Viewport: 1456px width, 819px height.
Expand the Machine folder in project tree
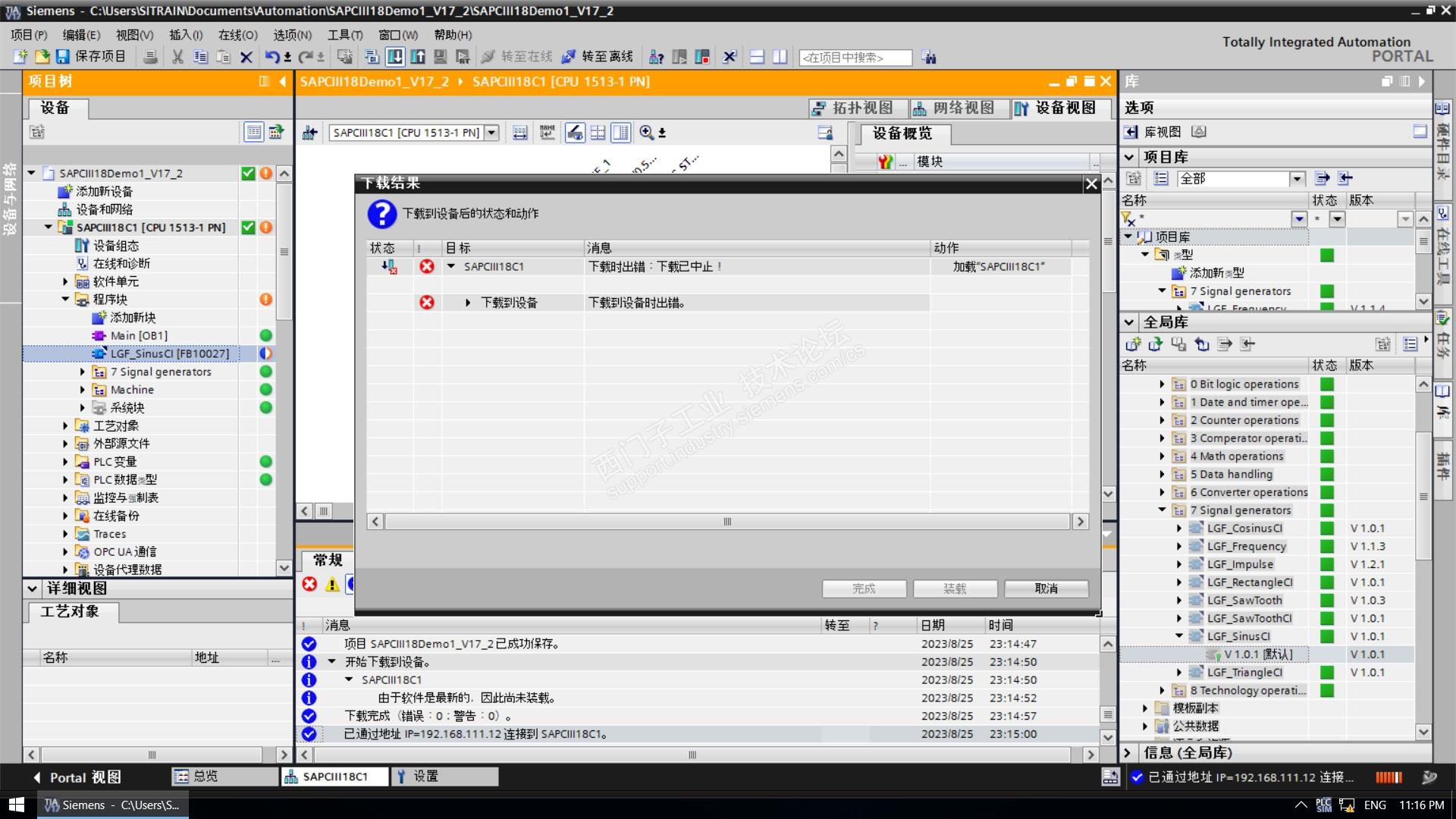point(83,390)
